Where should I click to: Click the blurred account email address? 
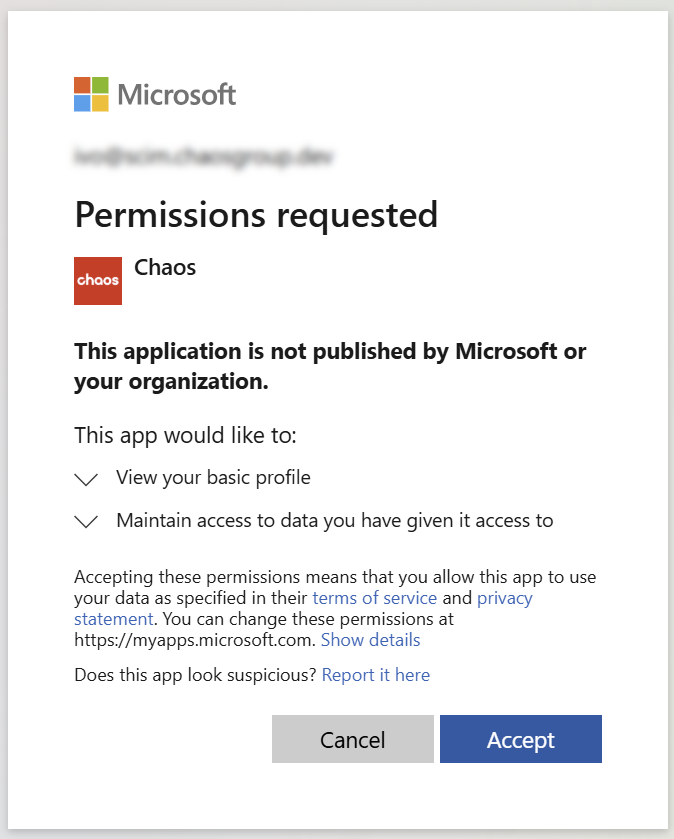pyautogui.click(x=203, y=156)
